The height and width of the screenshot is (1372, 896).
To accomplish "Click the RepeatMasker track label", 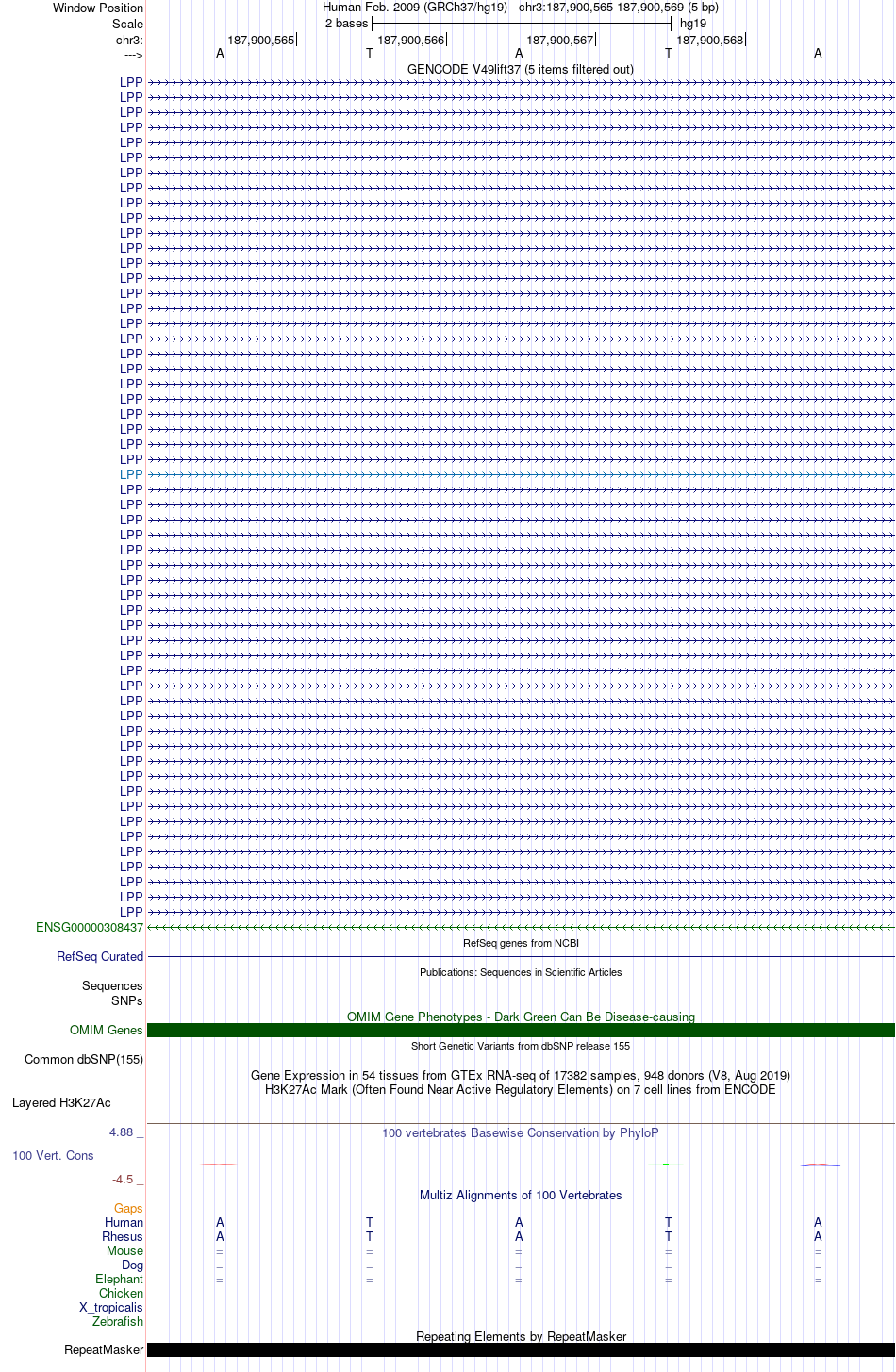I will pyautogui.click(x=104, y=1349).
